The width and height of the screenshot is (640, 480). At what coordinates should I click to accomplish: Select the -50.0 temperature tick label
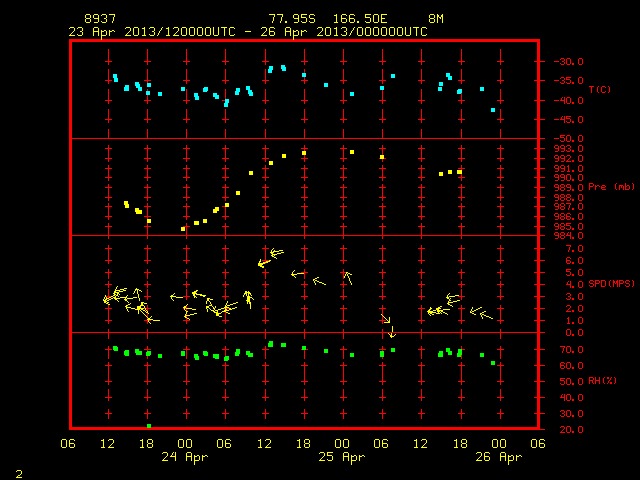pyautogui.click(x=569, y=139)
